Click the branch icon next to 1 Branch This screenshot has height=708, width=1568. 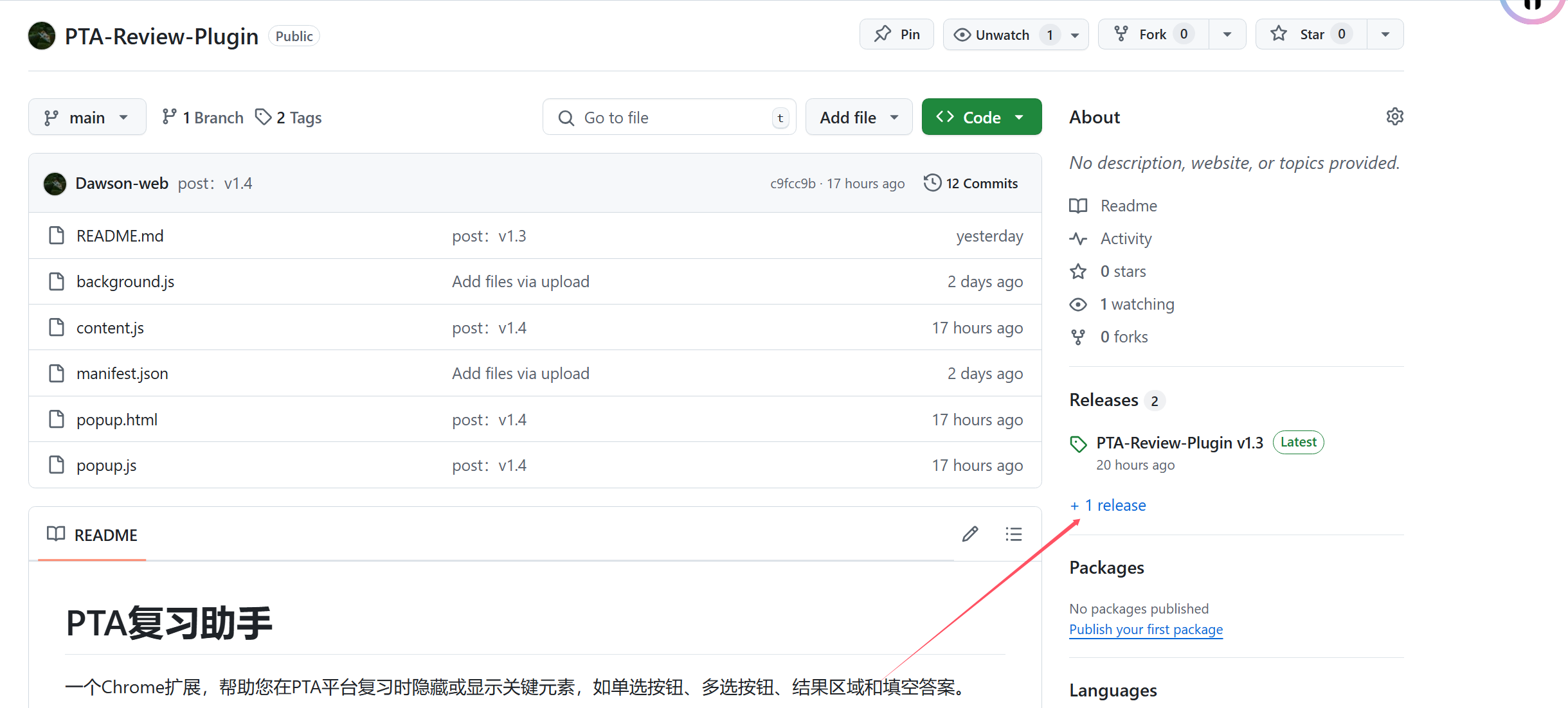tap(170, 116)
